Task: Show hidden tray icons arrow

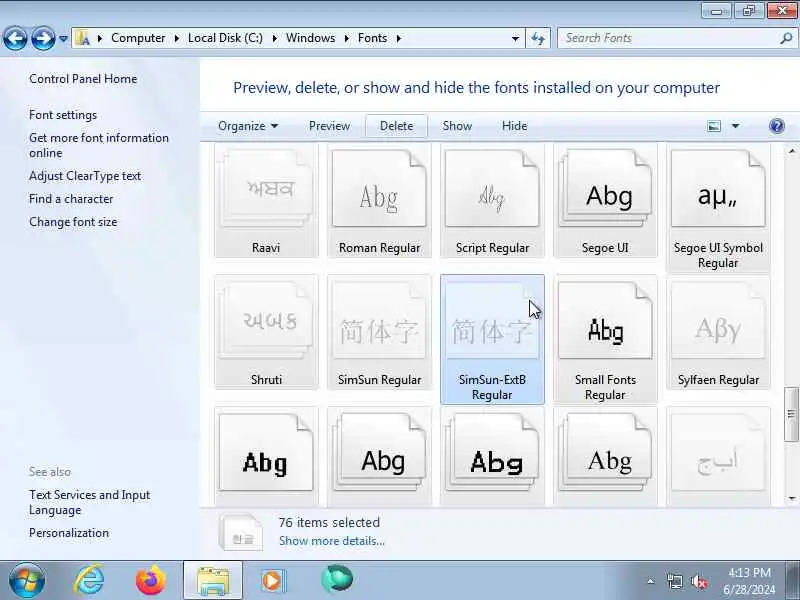Action: pos(651,582)
